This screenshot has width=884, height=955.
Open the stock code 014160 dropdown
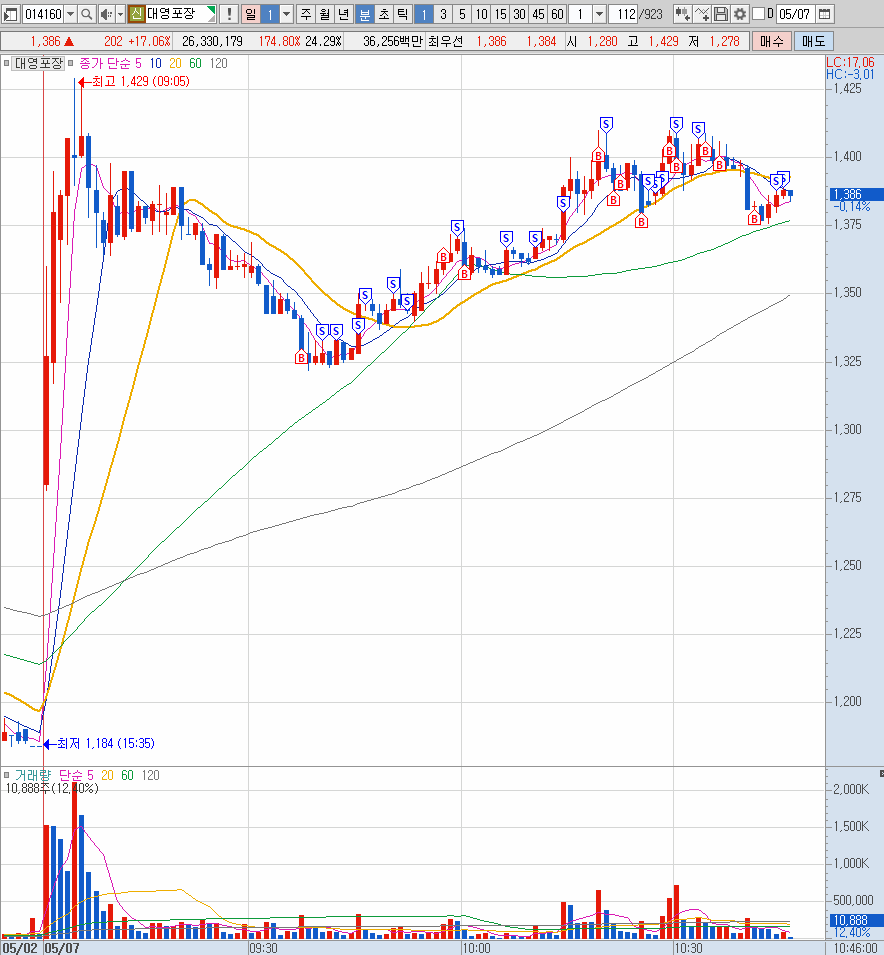70,14
